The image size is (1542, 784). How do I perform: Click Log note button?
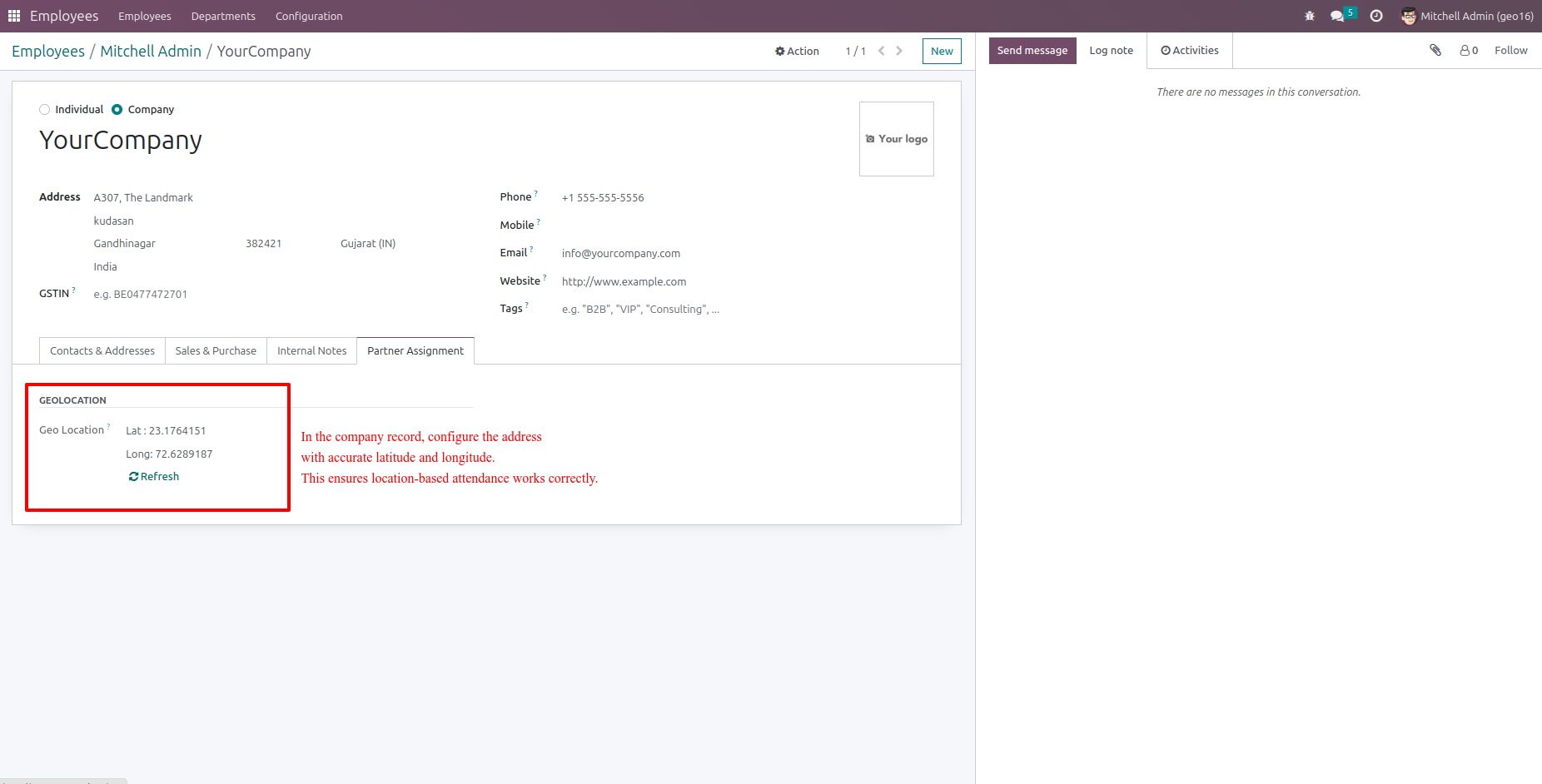(x=1112, y=50)
